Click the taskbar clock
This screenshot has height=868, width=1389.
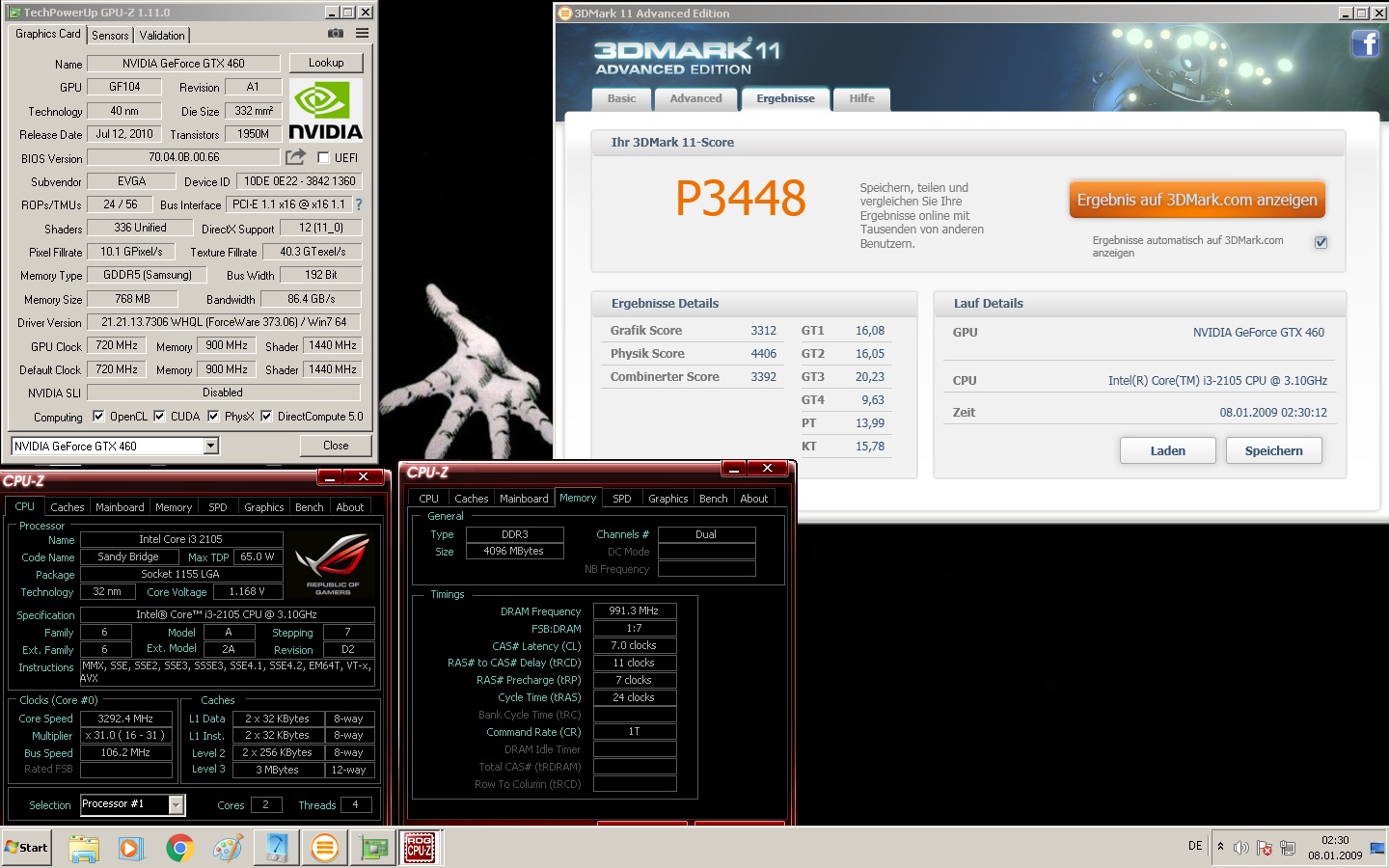tap(1335, 848)
